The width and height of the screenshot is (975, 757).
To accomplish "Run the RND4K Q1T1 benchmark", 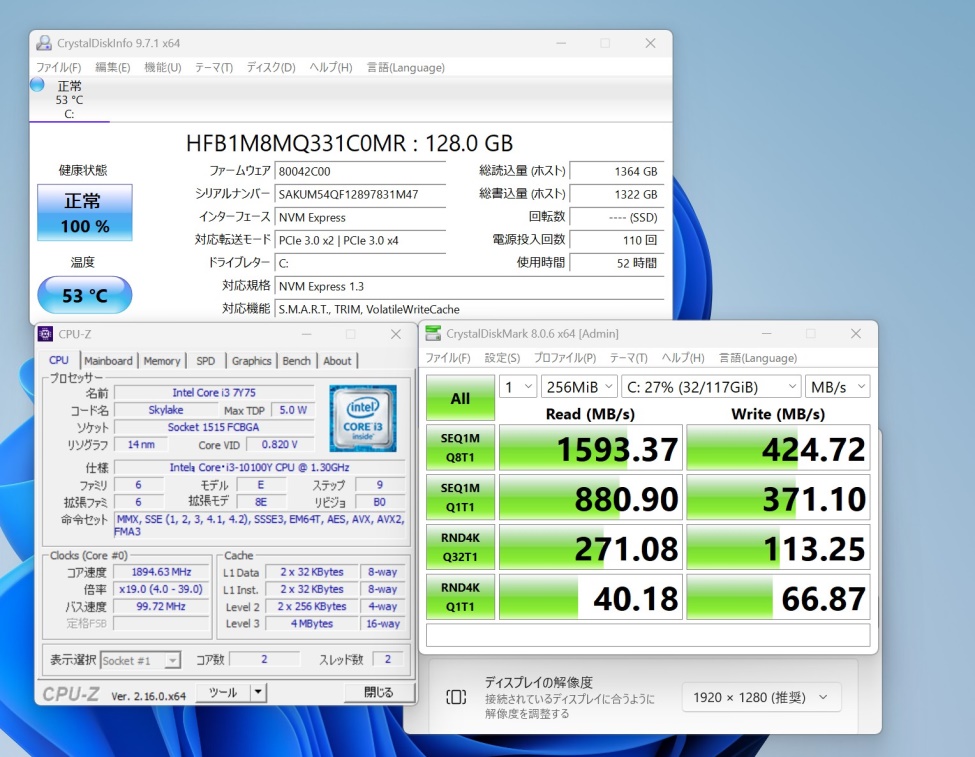I will coord(460,597).
